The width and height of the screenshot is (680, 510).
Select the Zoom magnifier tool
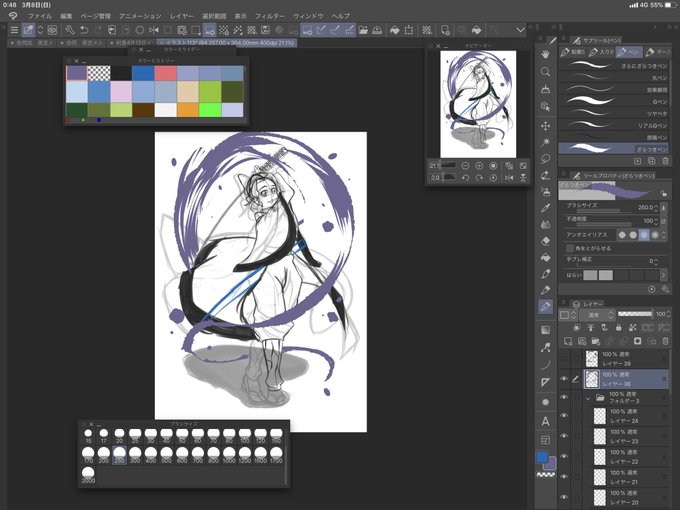pos(546,72)
